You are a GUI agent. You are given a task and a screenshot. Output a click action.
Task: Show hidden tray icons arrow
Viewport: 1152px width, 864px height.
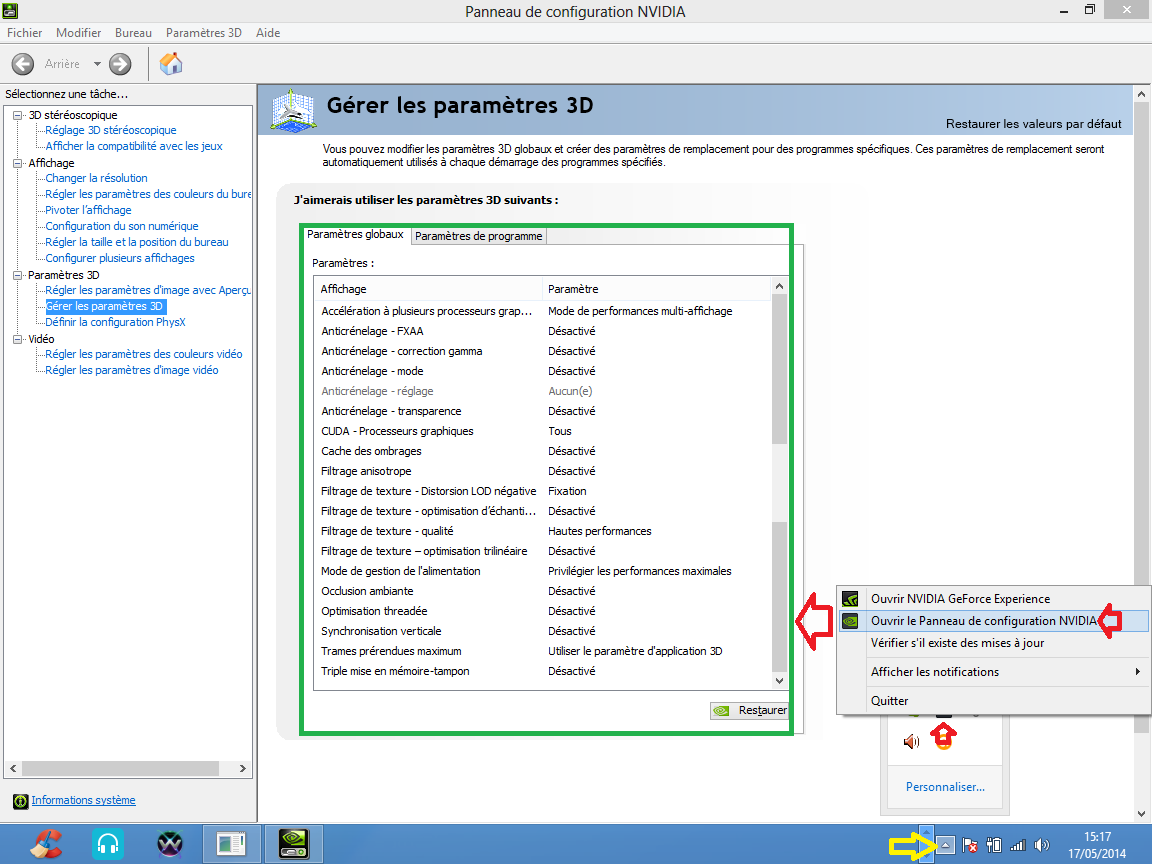945,846
